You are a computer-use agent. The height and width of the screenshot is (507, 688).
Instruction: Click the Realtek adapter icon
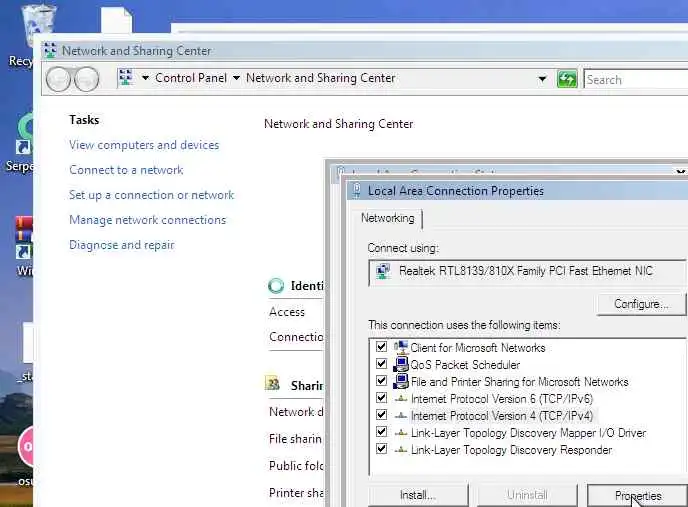383,272
